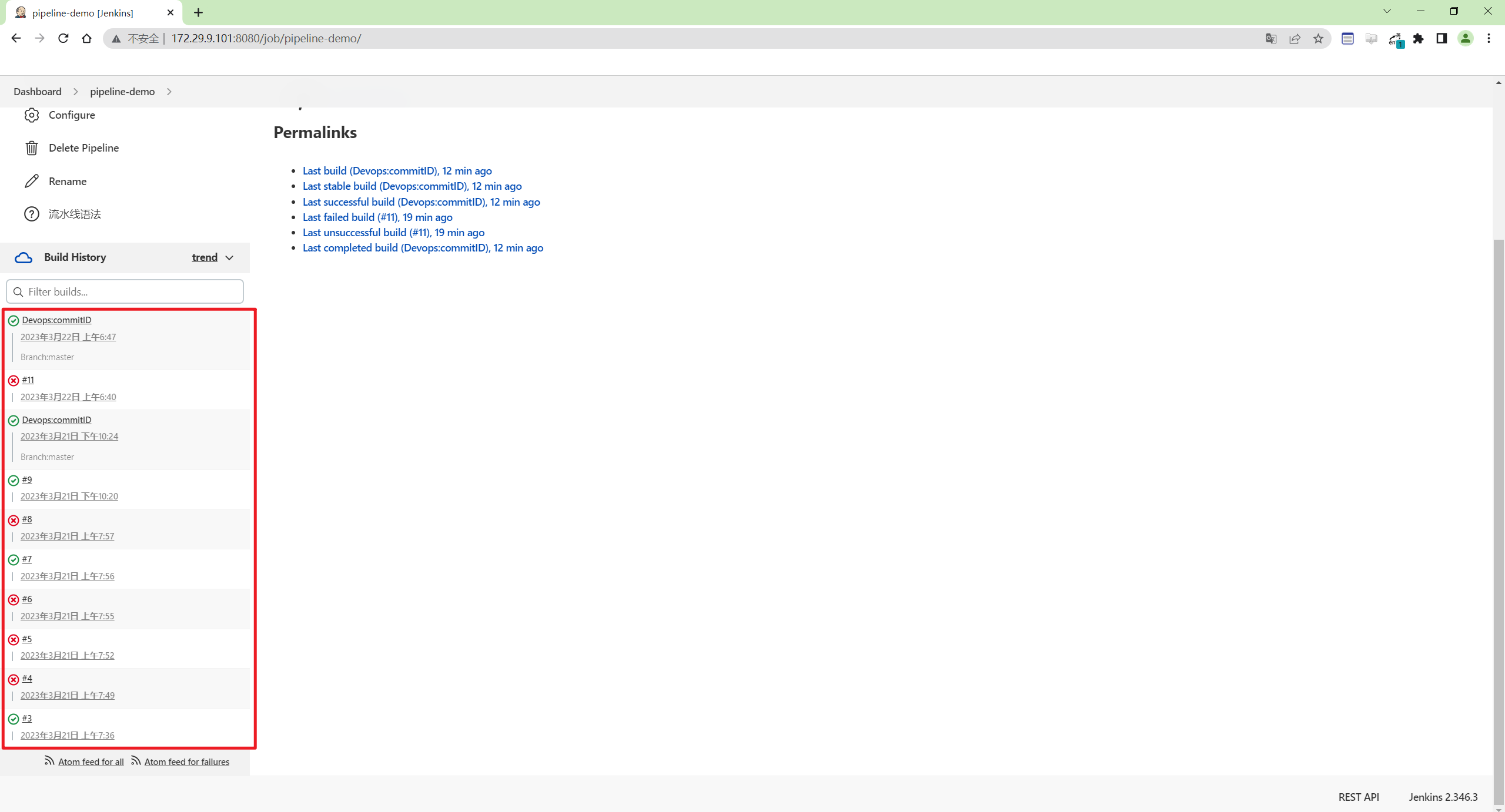
Task: Open the browser extensions puzzle icon
Action: click(x=1418, y=39)
